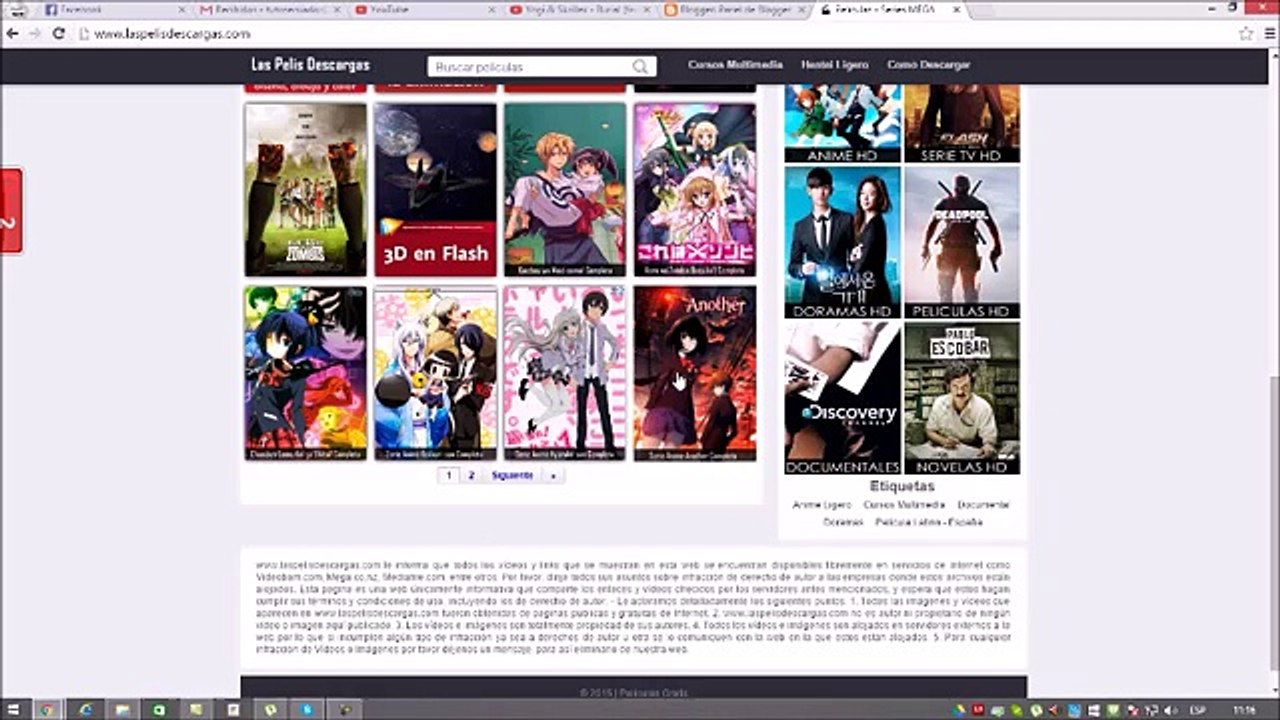The height and width of the screenshot is (720, 1280).
Task: Click the Pelicula Latino - Español tag
Action: pos(929,522)
